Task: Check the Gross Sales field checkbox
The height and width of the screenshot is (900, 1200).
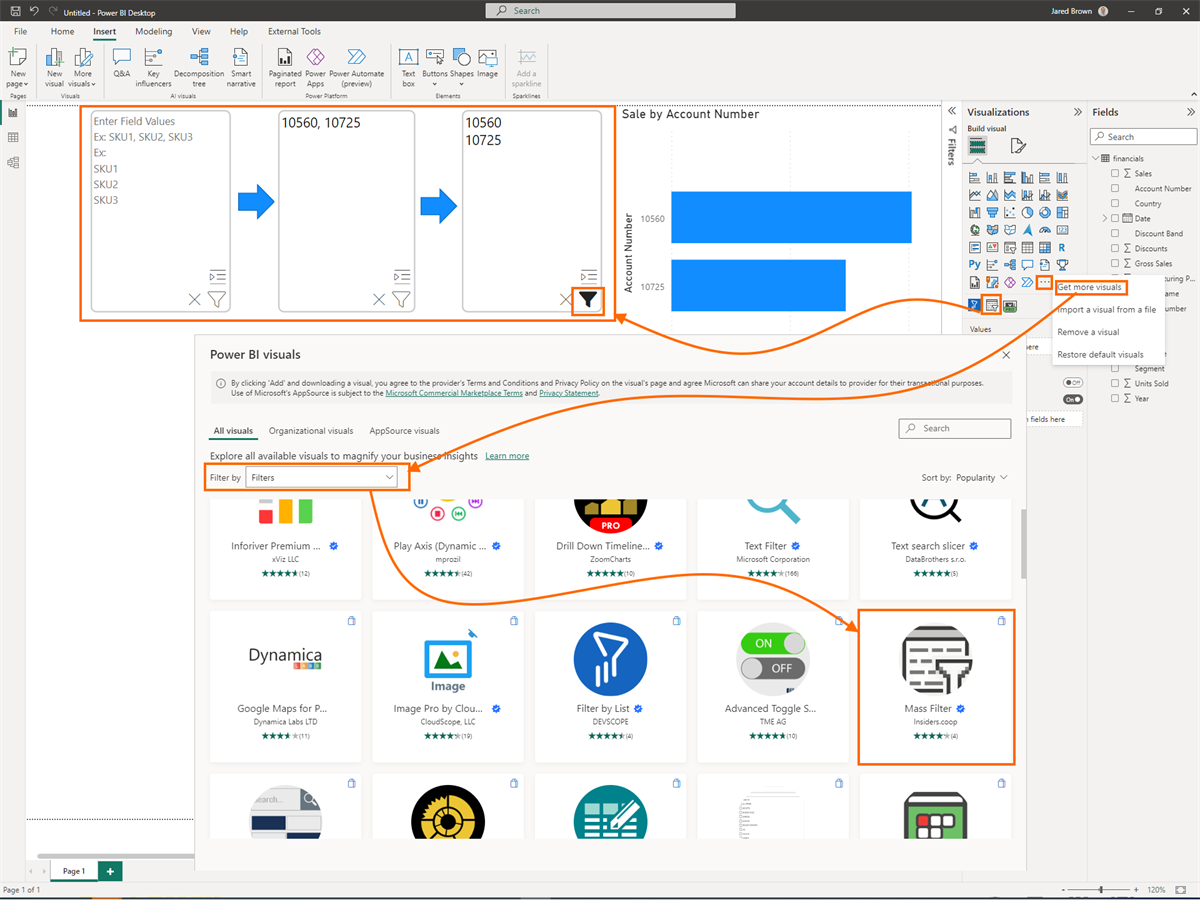Action: [x=1115, y=263]
